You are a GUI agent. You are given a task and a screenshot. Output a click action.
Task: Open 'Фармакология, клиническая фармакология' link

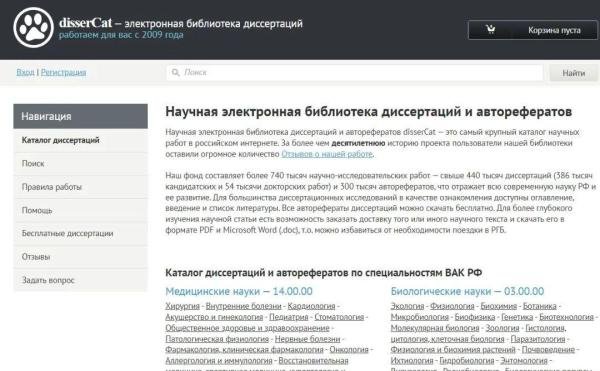(x=244, y=350)
